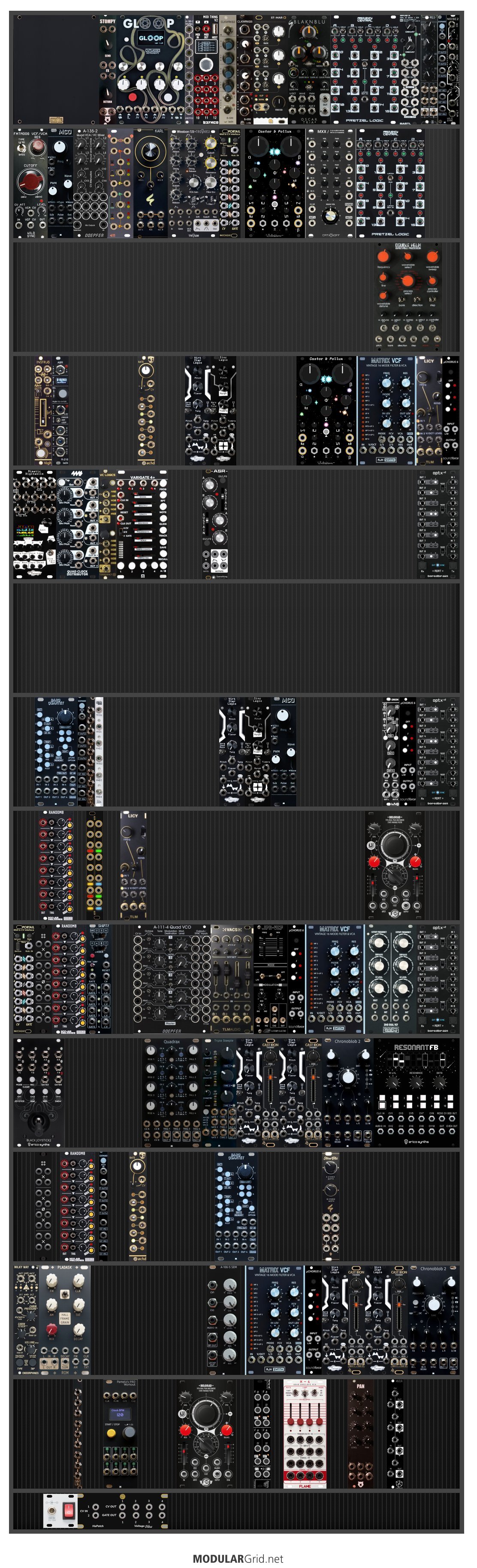Select the ST-MAR module
477x1568 pixels.
click(x=270, y=70)
